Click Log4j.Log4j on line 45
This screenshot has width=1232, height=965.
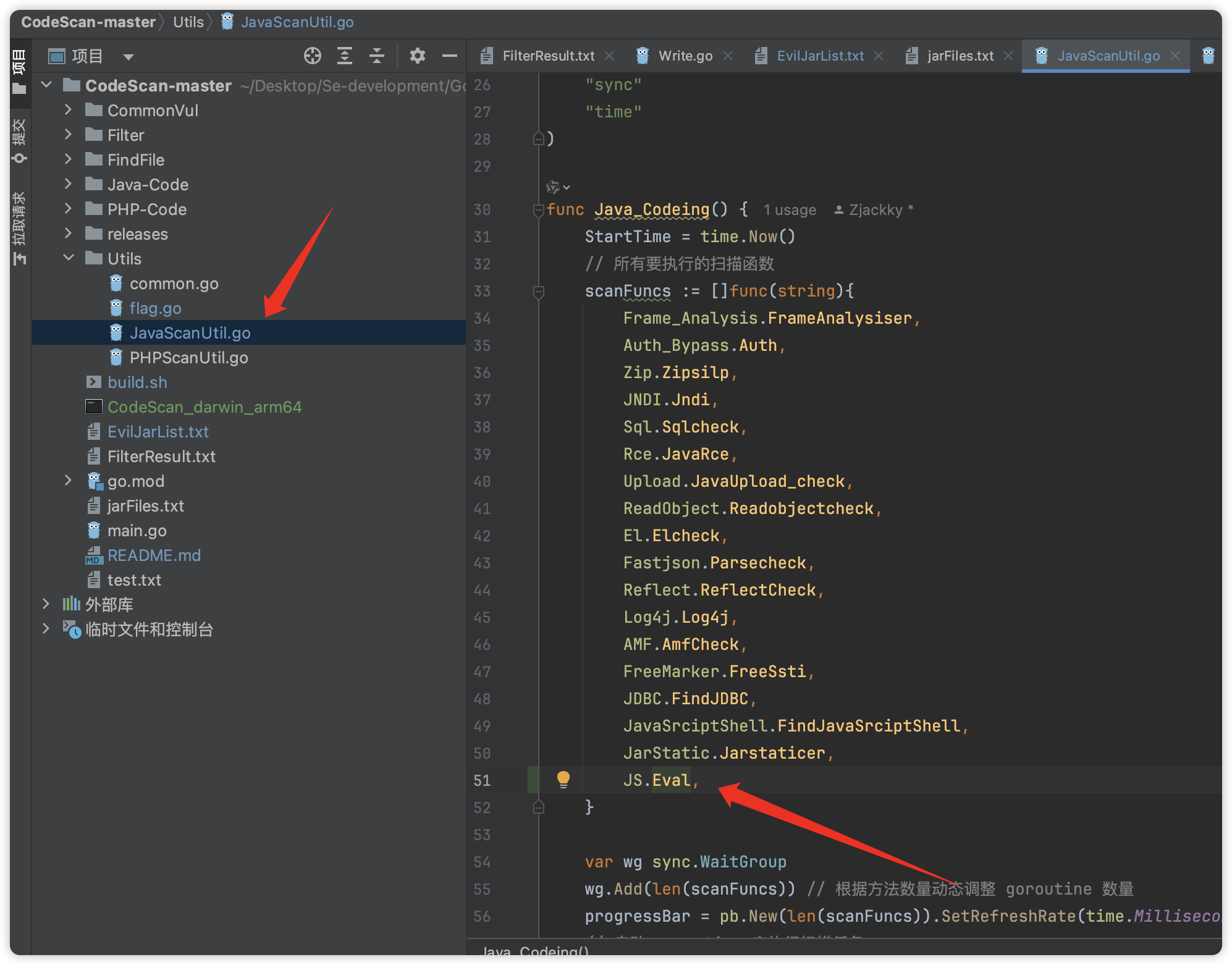coord(676,617)
